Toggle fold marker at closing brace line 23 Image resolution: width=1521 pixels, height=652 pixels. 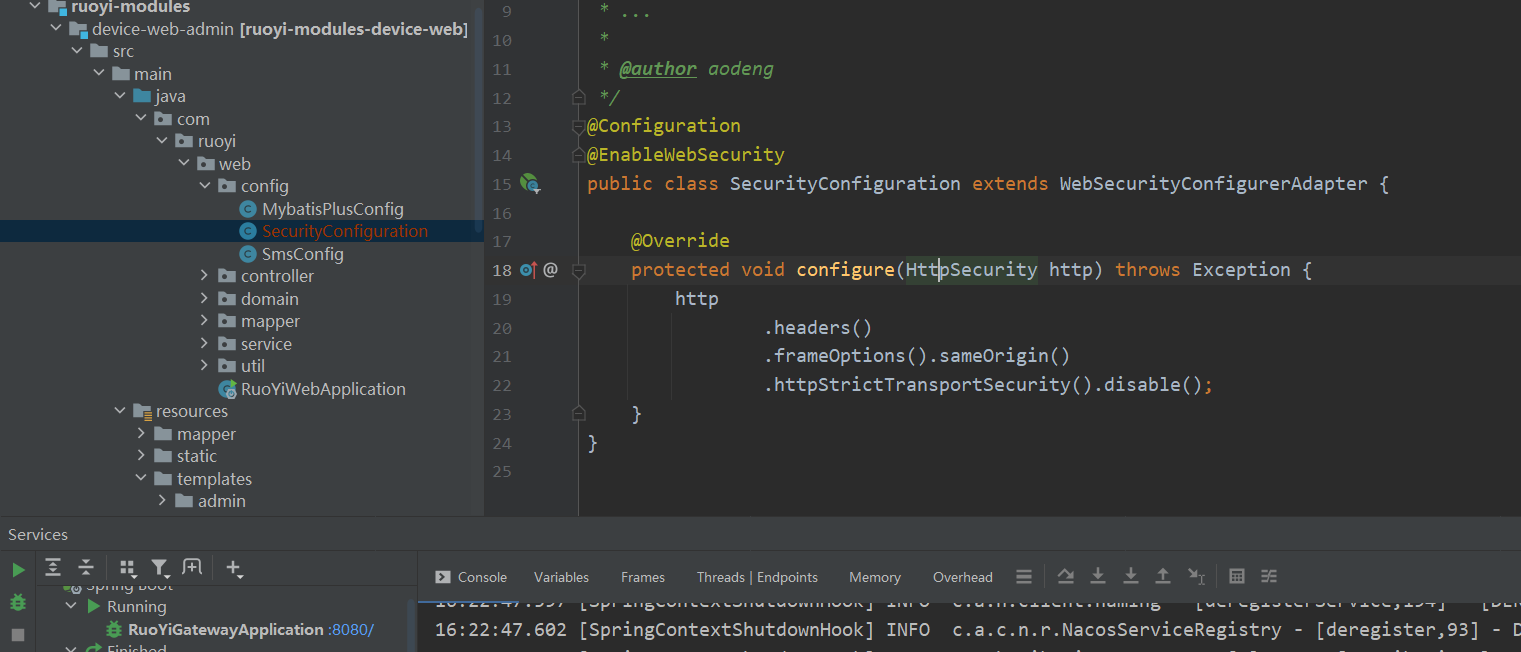pos(578,413)
